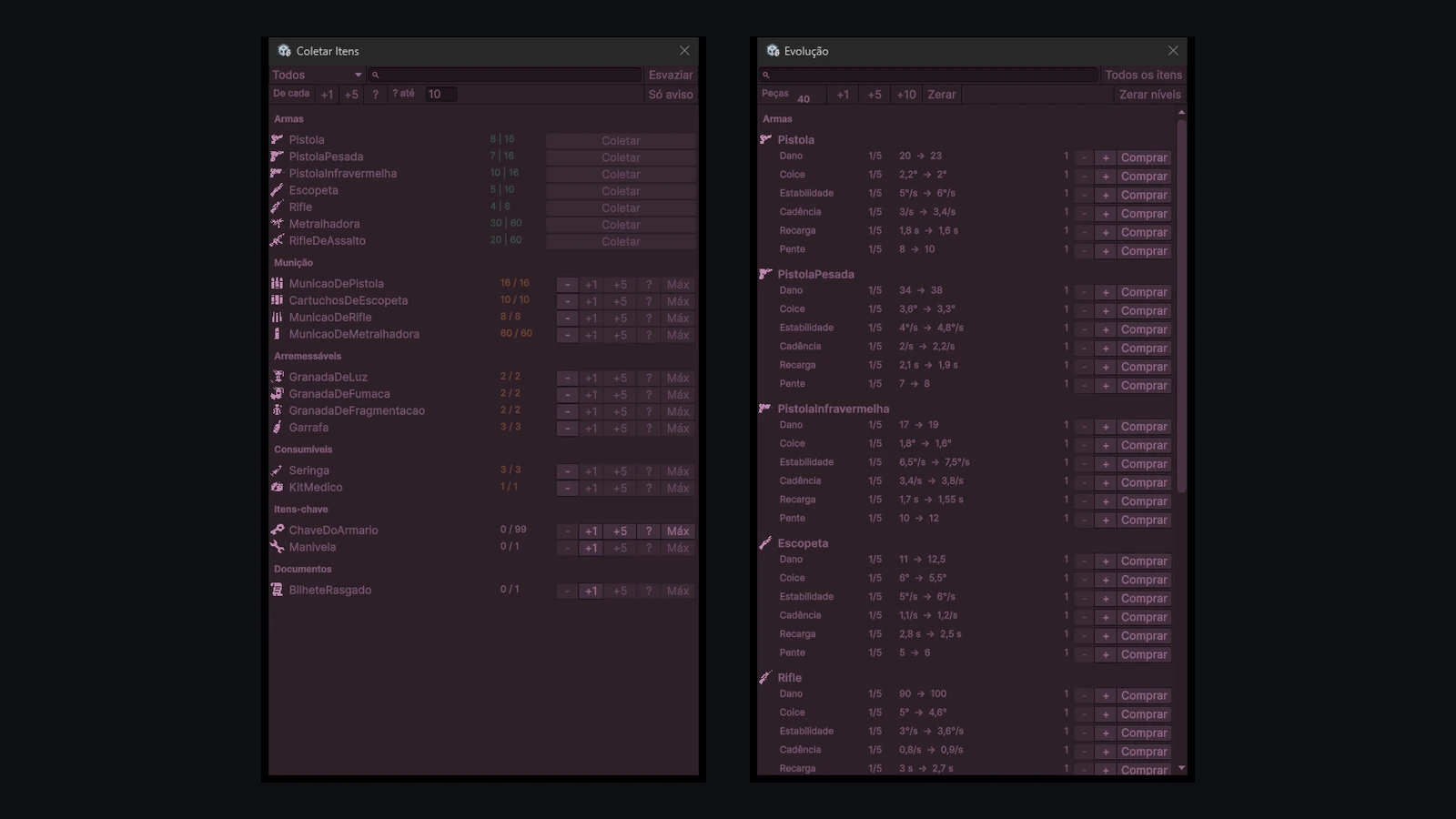This screenshot has width=1456, height=819.
Task: Click the ChaveDoArmario key icon
Action: coord(277,530)
